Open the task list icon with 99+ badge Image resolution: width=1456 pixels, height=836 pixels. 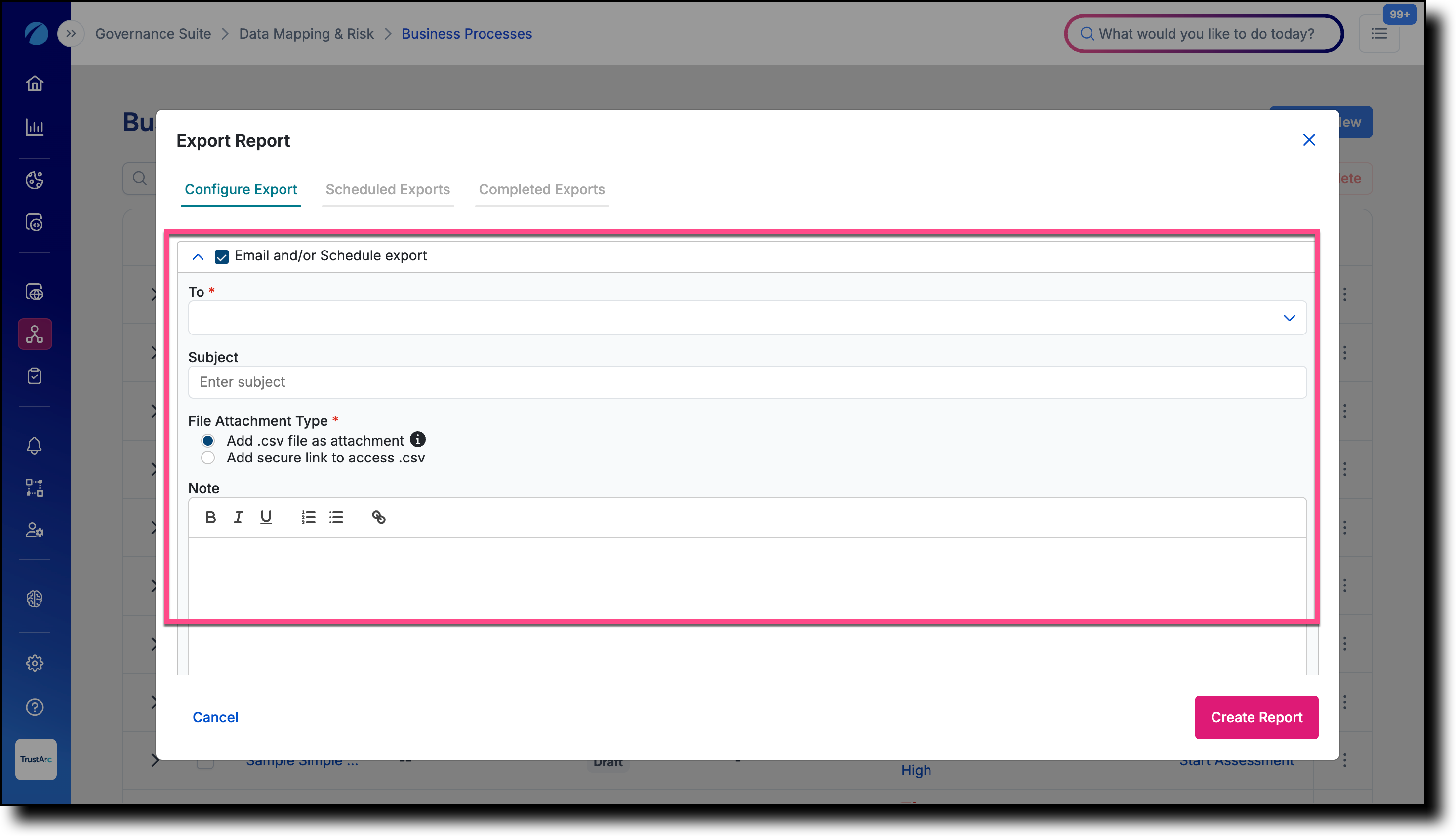(1379, 33)
